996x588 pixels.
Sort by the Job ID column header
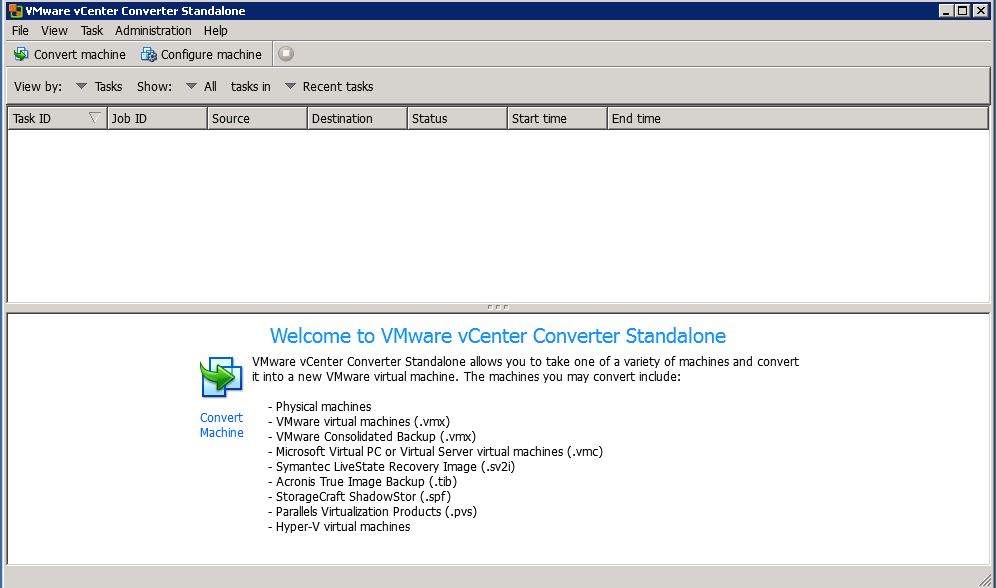point(157,119)
